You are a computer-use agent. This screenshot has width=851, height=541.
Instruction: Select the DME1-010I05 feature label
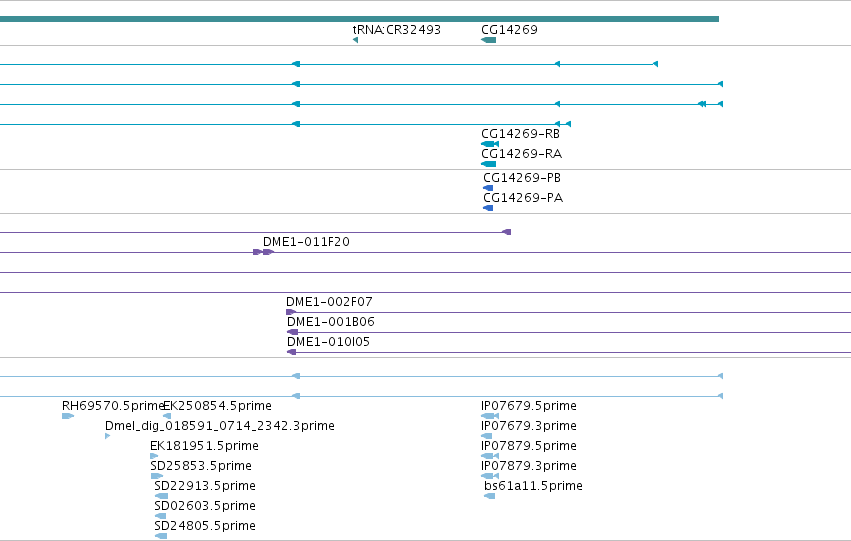(x=328, y=342)
